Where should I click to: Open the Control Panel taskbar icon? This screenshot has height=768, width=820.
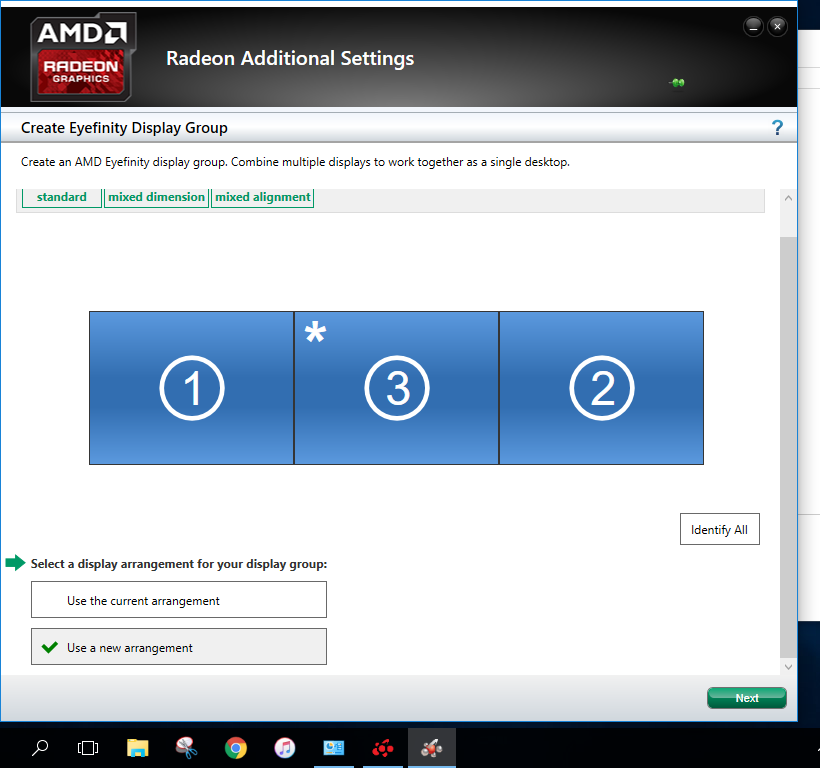[334, 748]
